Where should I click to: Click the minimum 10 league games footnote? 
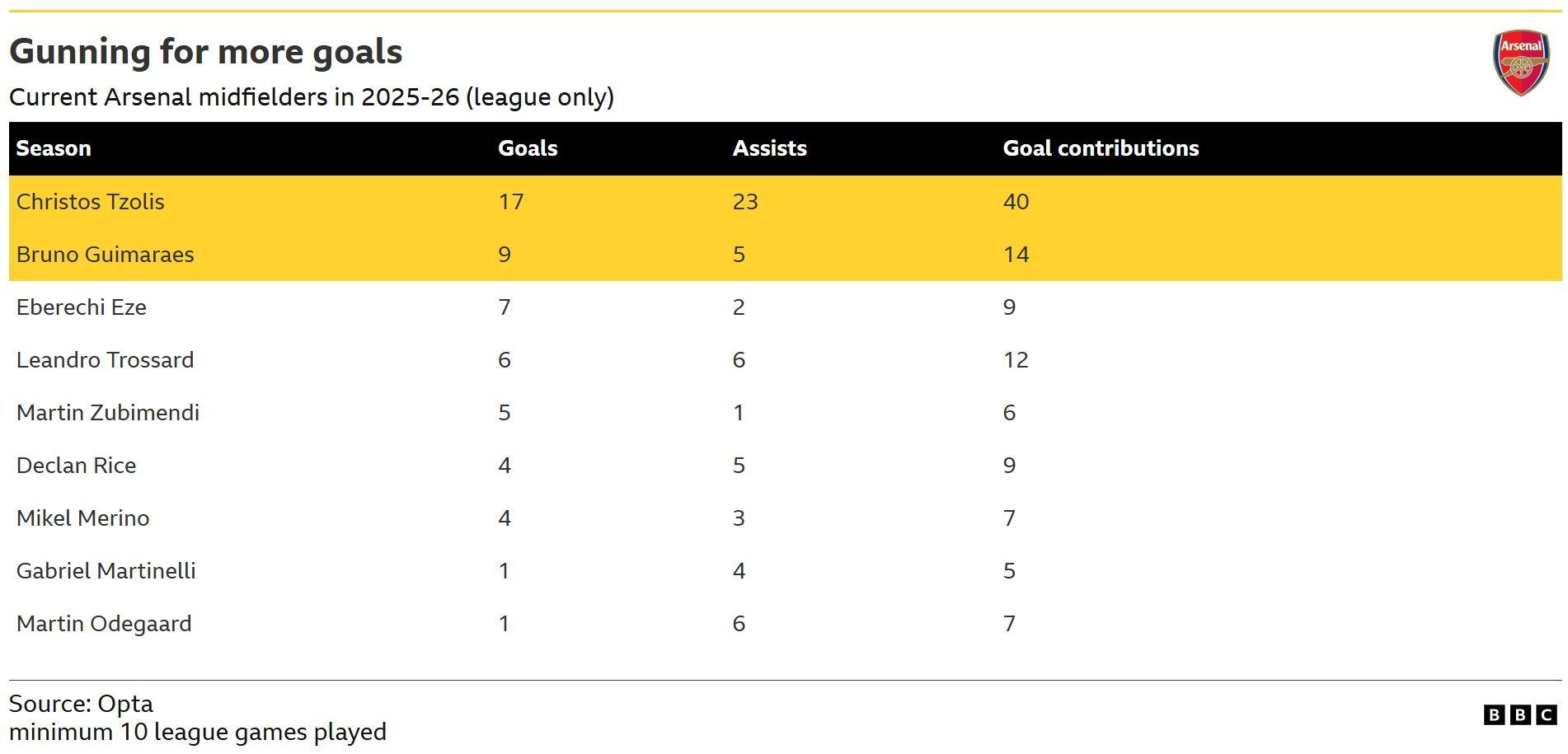[198, 732]
